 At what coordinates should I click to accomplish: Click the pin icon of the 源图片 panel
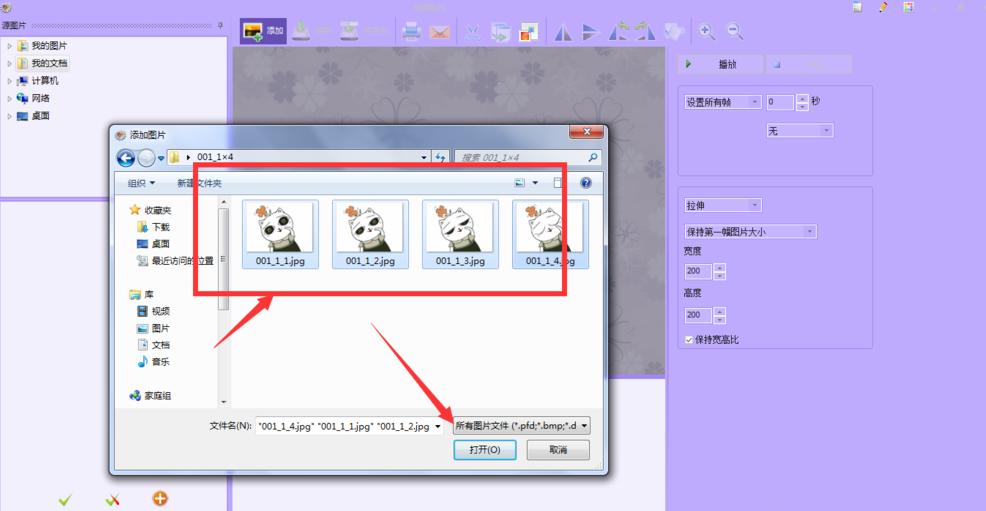click(220, 26)
